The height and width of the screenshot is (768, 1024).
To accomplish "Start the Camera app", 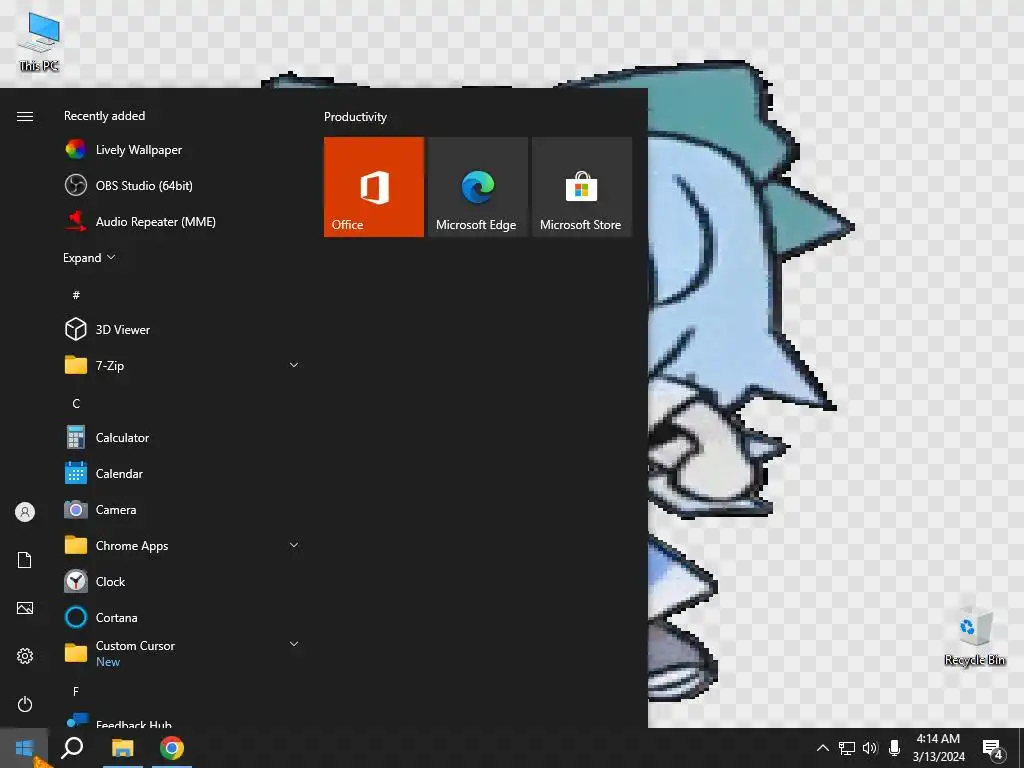I will (x=183, y=509).
